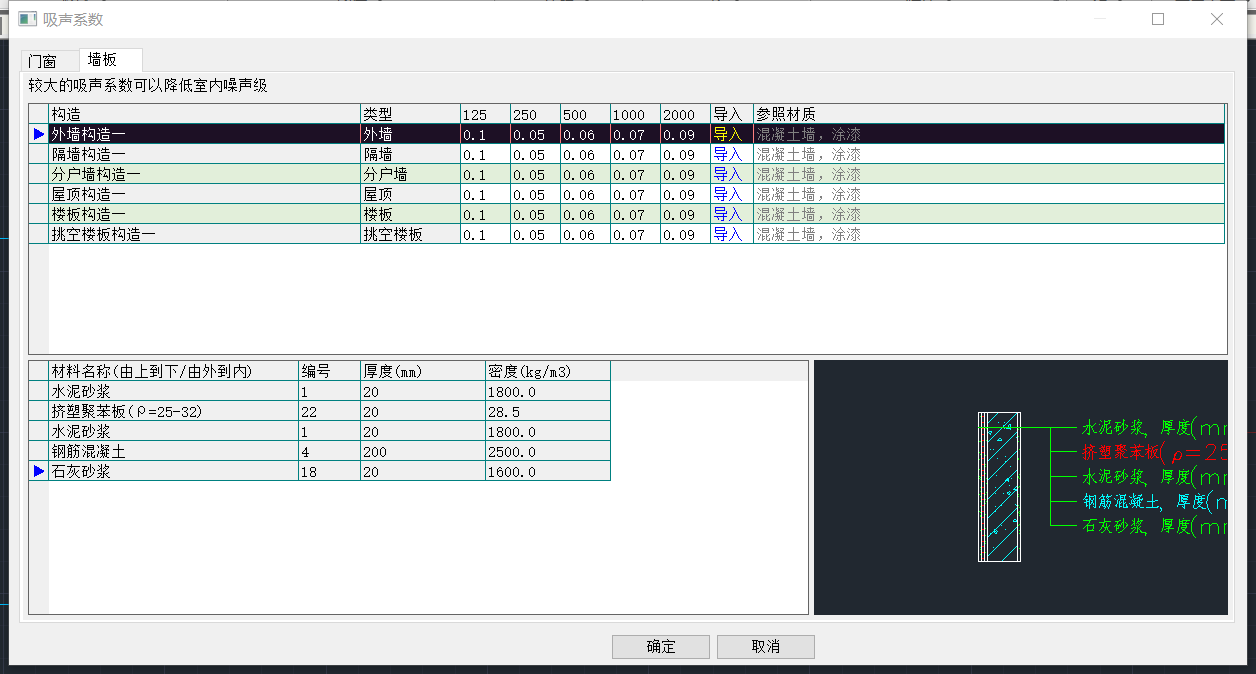The width and height of the screenshot is (1256, 674).
Task: Click the 密度(kg/m3) column header
Action: (547, 371)
